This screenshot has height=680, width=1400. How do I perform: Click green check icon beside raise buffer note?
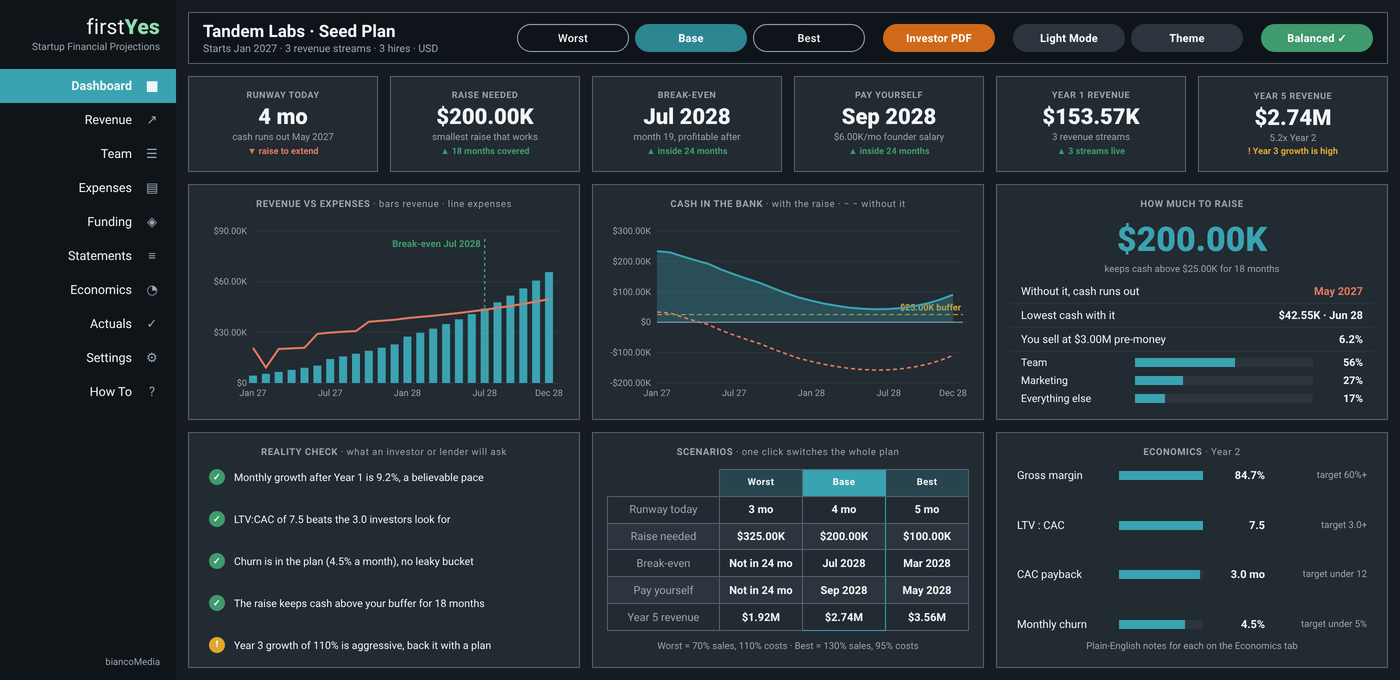tap(217, 603)
